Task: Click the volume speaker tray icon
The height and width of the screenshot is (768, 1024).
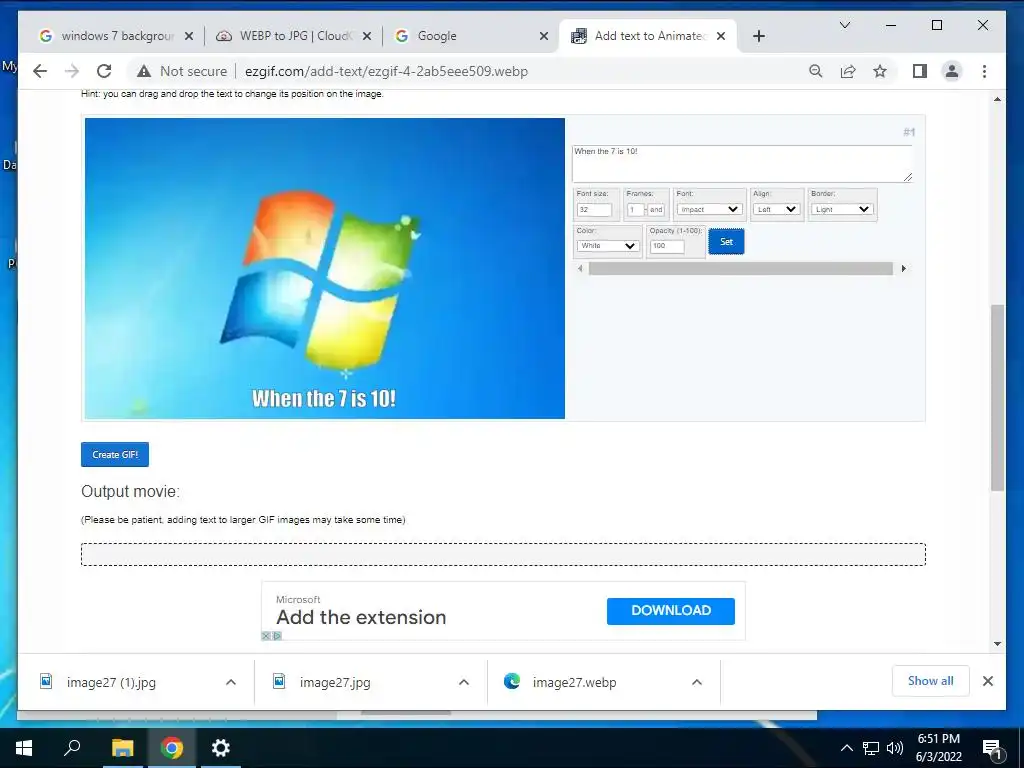Action: pyautogui.click(x=895, y=748)
